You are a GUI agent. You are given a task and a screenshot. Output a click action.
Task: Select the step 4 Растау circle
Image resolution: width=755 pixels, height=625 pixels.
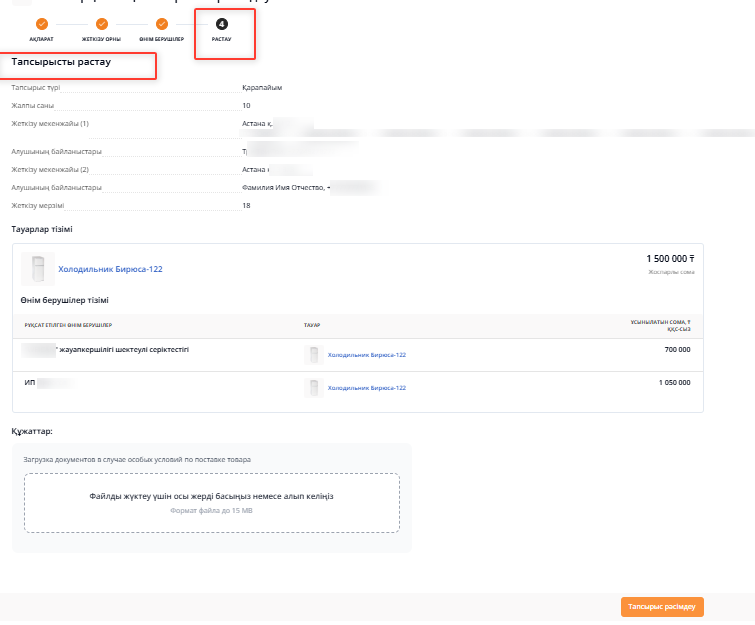tap(221, 23)
